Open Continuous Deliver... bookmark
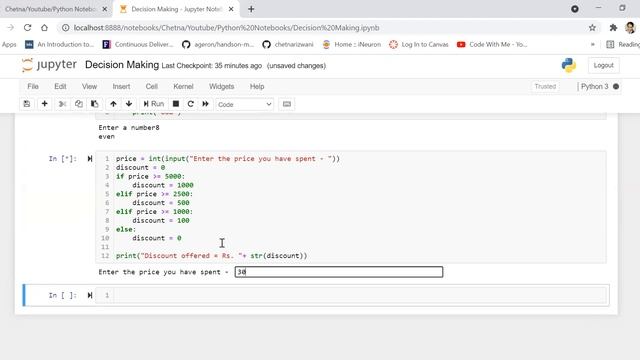The image size is (640, 360). coord(138,44)
